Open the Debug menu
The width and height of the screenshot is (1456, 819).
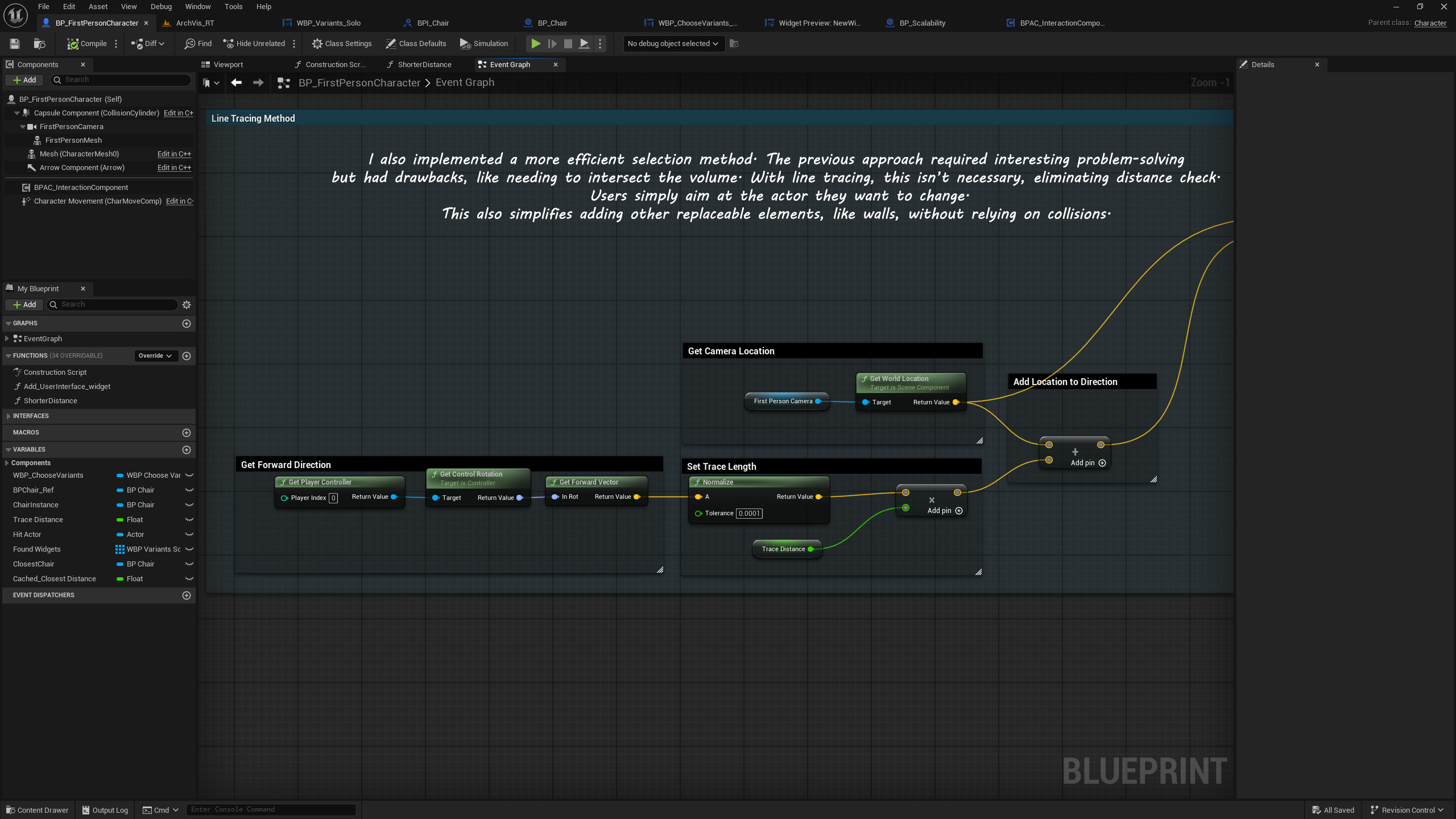[161, 7]
